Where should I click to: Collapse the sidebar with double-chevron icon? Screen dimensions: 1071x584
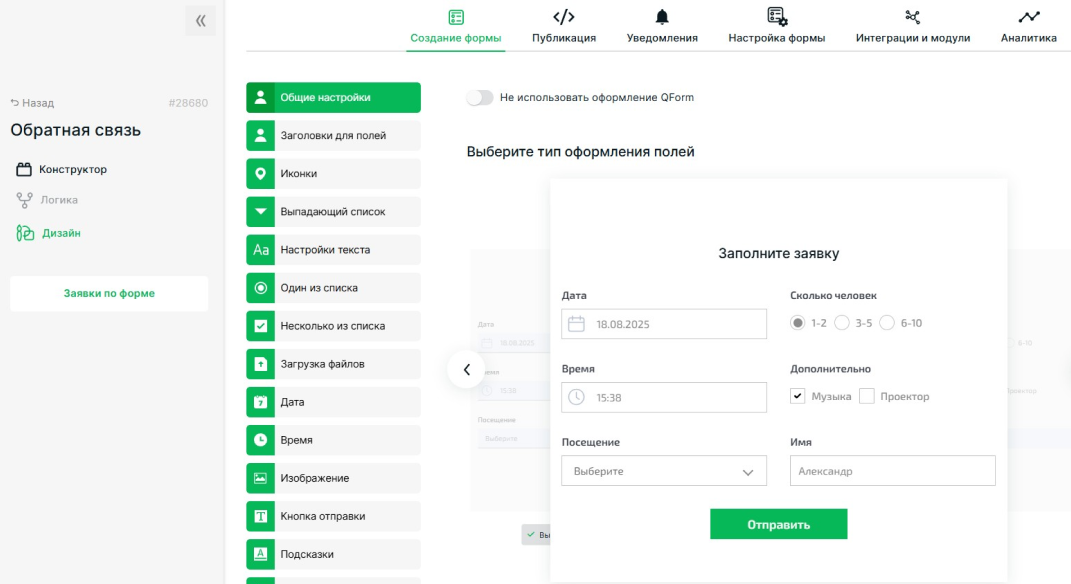[200, 20]
